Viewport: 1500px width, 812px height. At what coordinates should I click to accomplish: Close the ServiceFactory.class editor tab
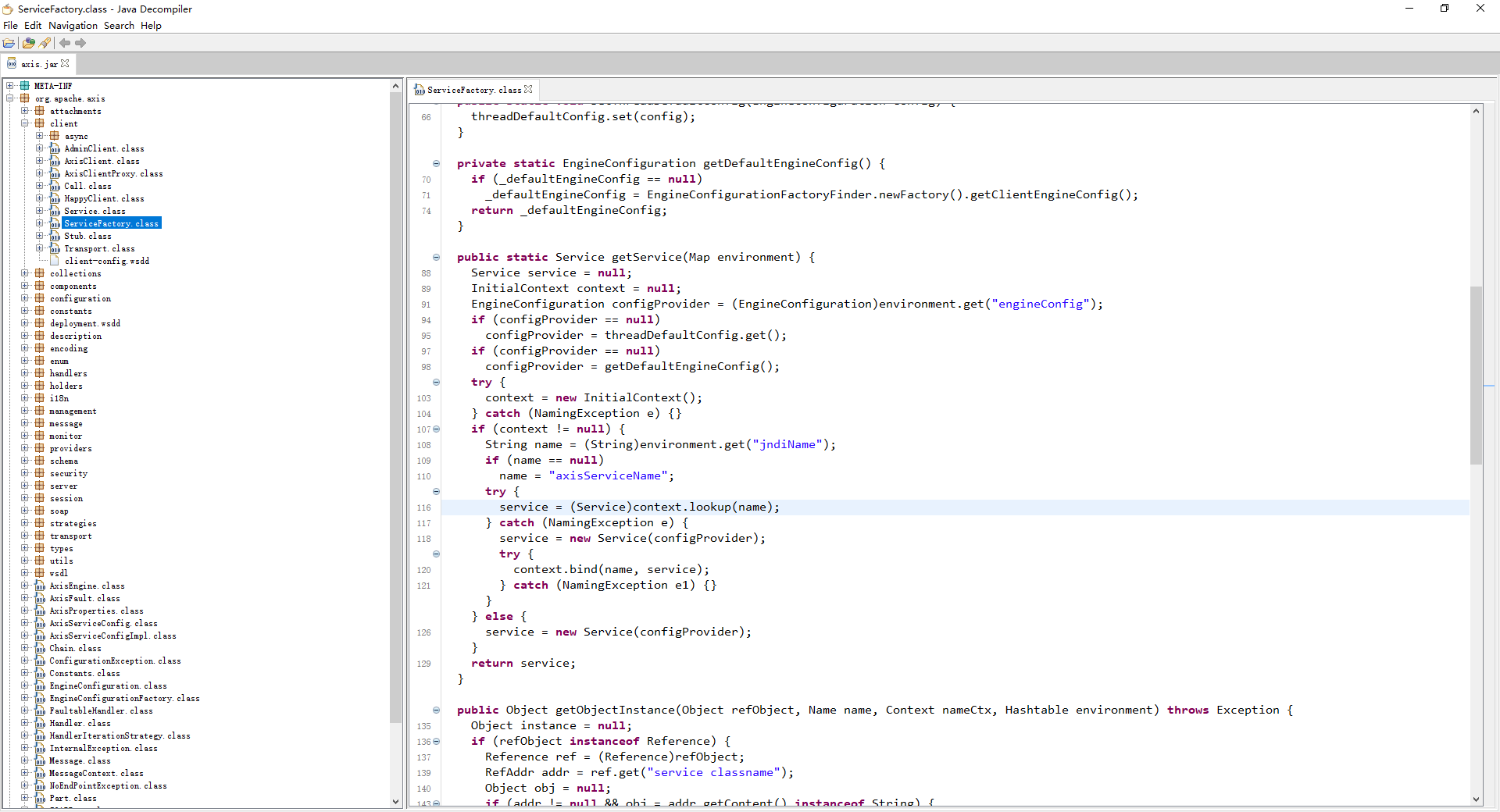tap(528, 90)
